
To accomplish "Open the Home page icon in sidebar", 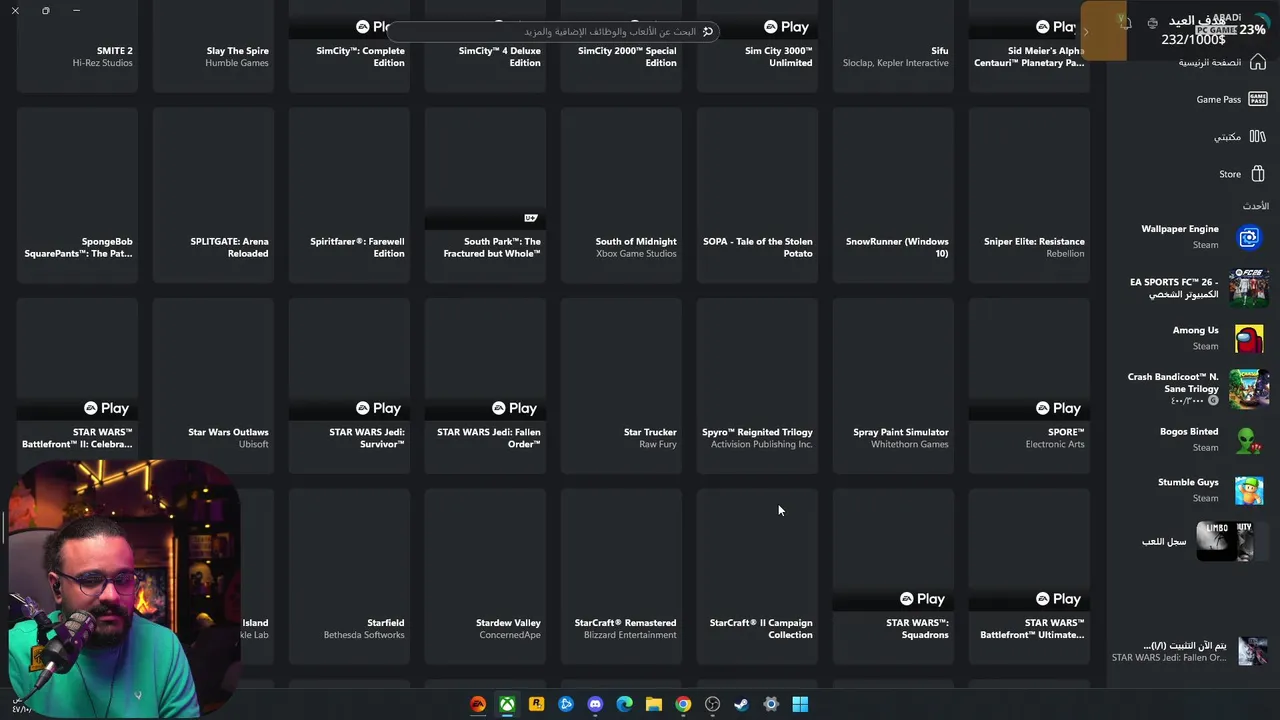I will click(1258, 62).
